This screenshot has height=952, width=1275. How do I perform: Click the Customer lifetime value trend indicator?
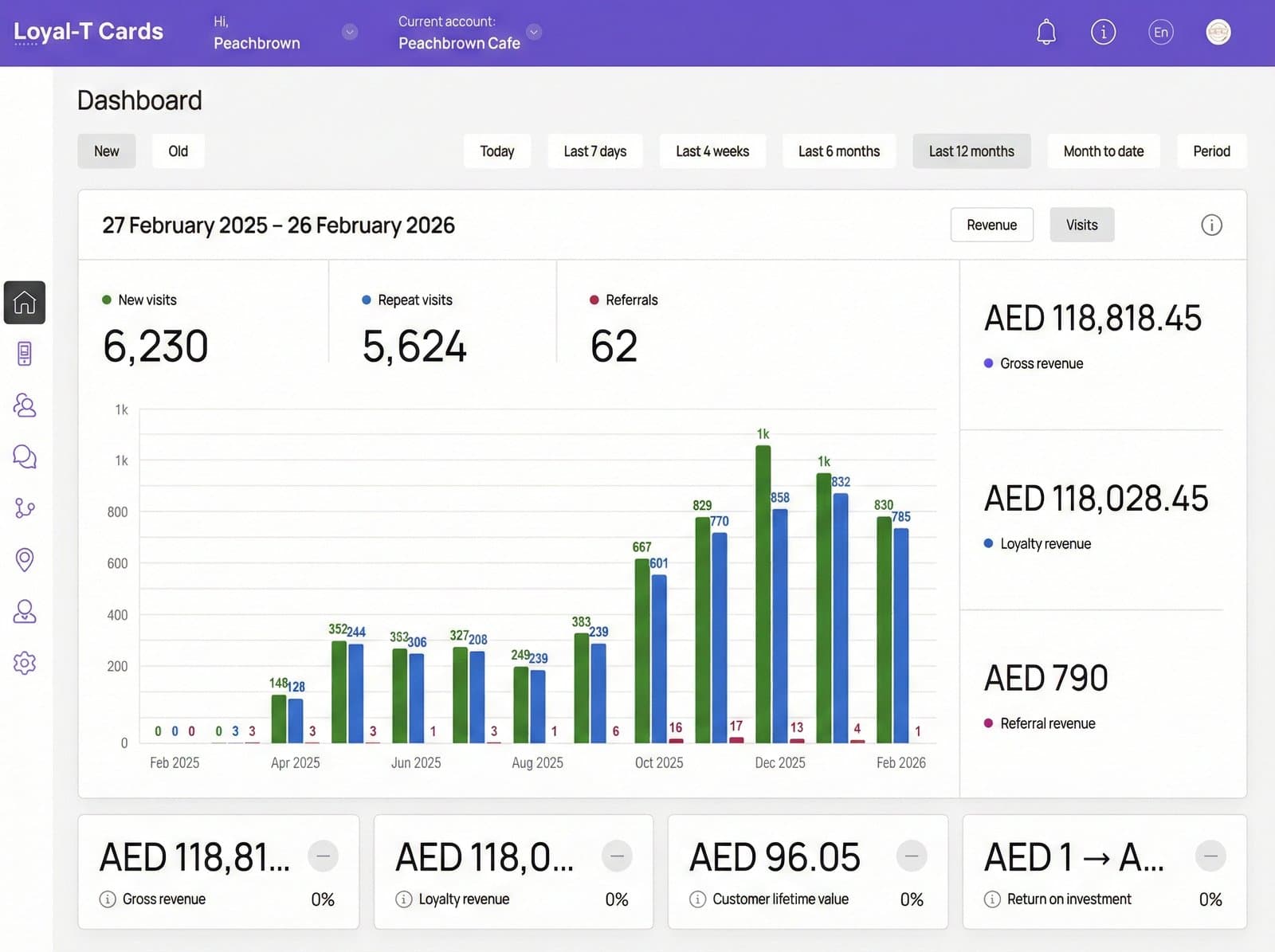[x=912, y=856]
